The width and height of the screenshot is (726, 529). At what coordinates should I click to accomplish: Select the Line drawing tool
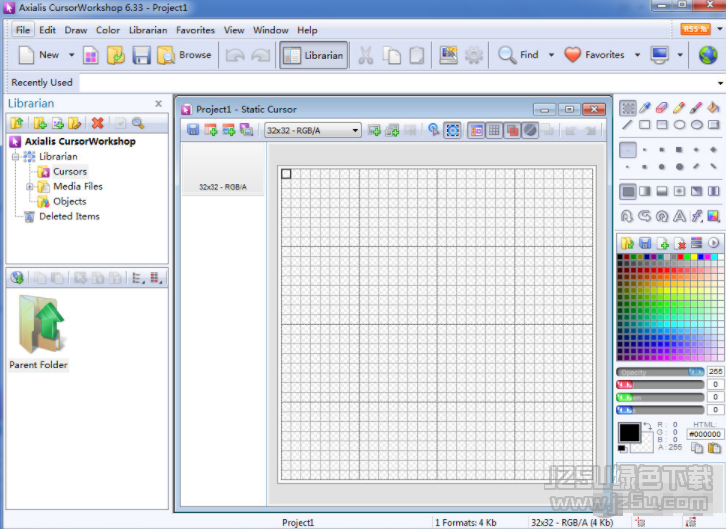627,124
